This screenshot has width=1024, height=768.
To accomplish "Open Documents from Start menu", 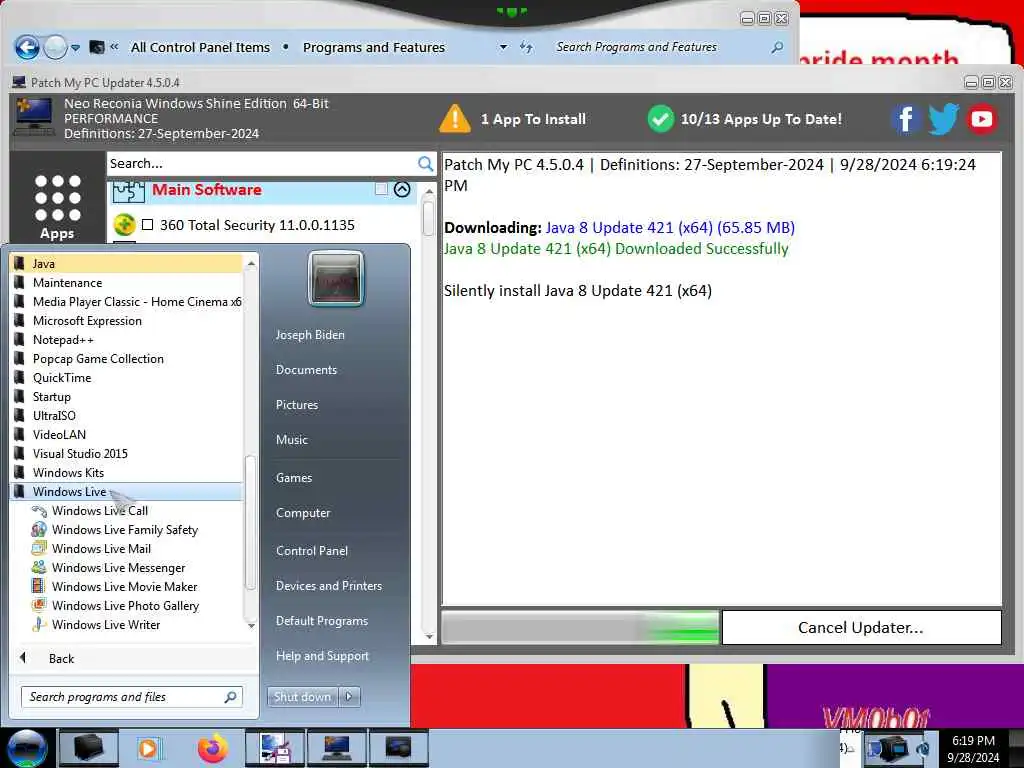I will (x=306, y=370).
